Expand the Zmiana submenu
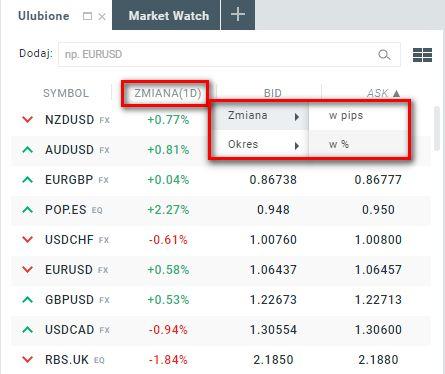Image resolution: width=445 pixels, height=374 pixels. coord(260,116)
